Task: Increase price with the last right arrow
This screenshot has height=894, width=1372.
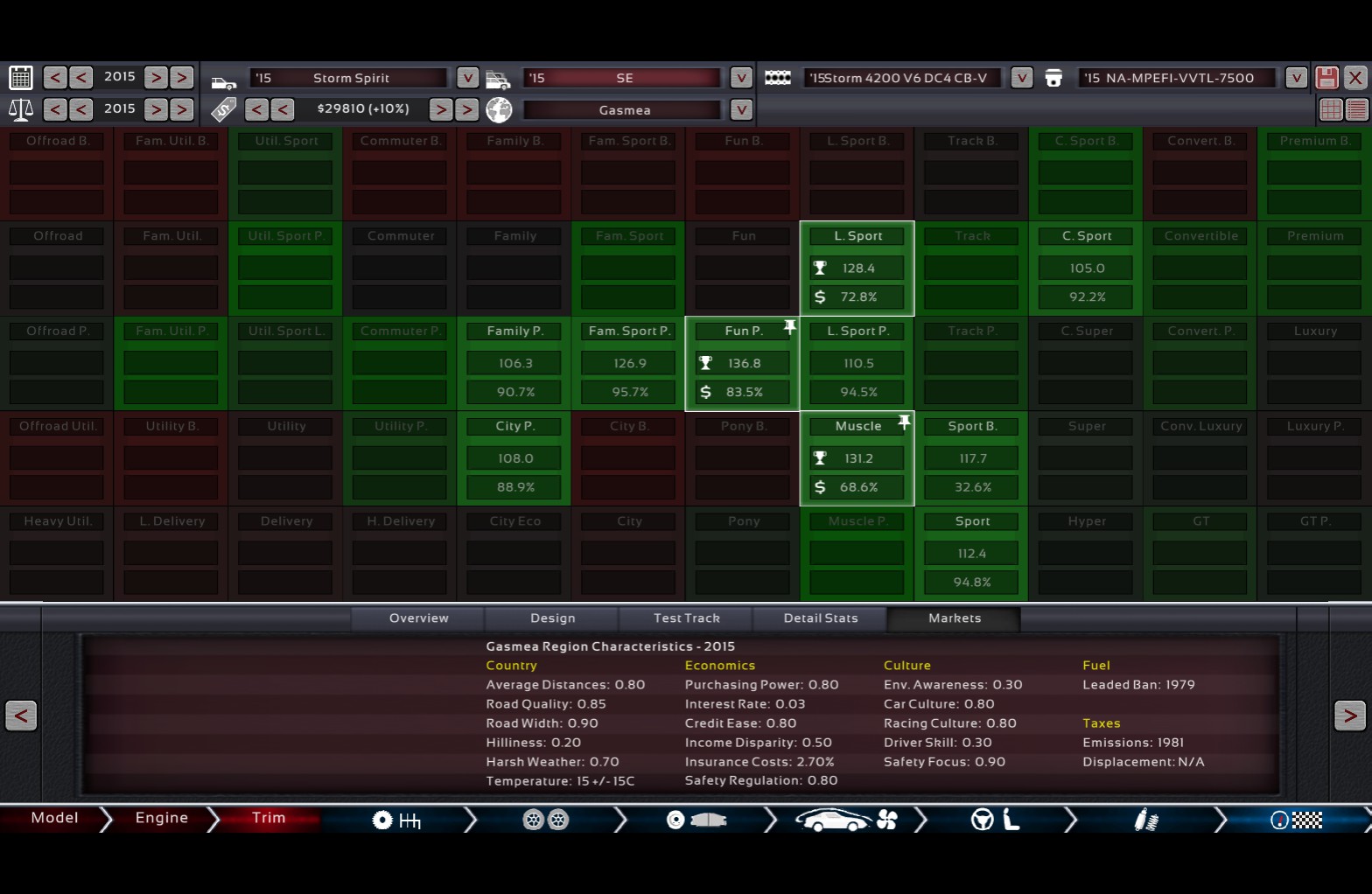Action: pos(467,109)
